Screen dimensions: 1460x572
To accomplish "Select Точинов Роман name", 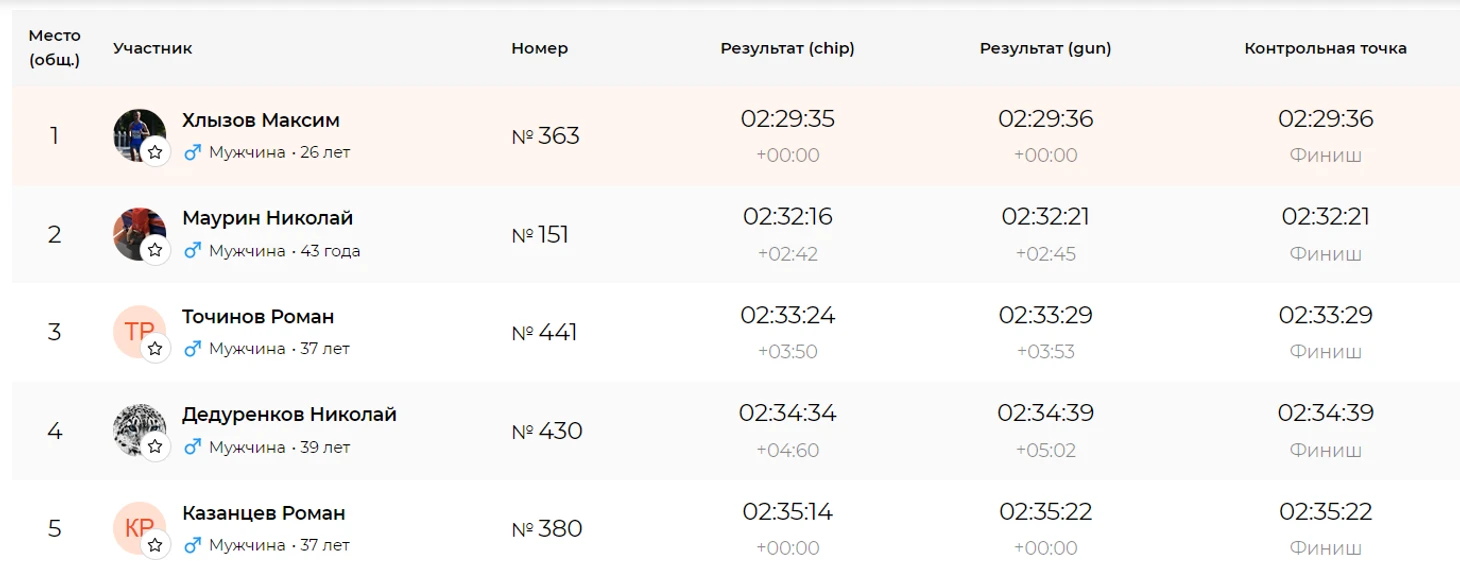I will point(258,317).
